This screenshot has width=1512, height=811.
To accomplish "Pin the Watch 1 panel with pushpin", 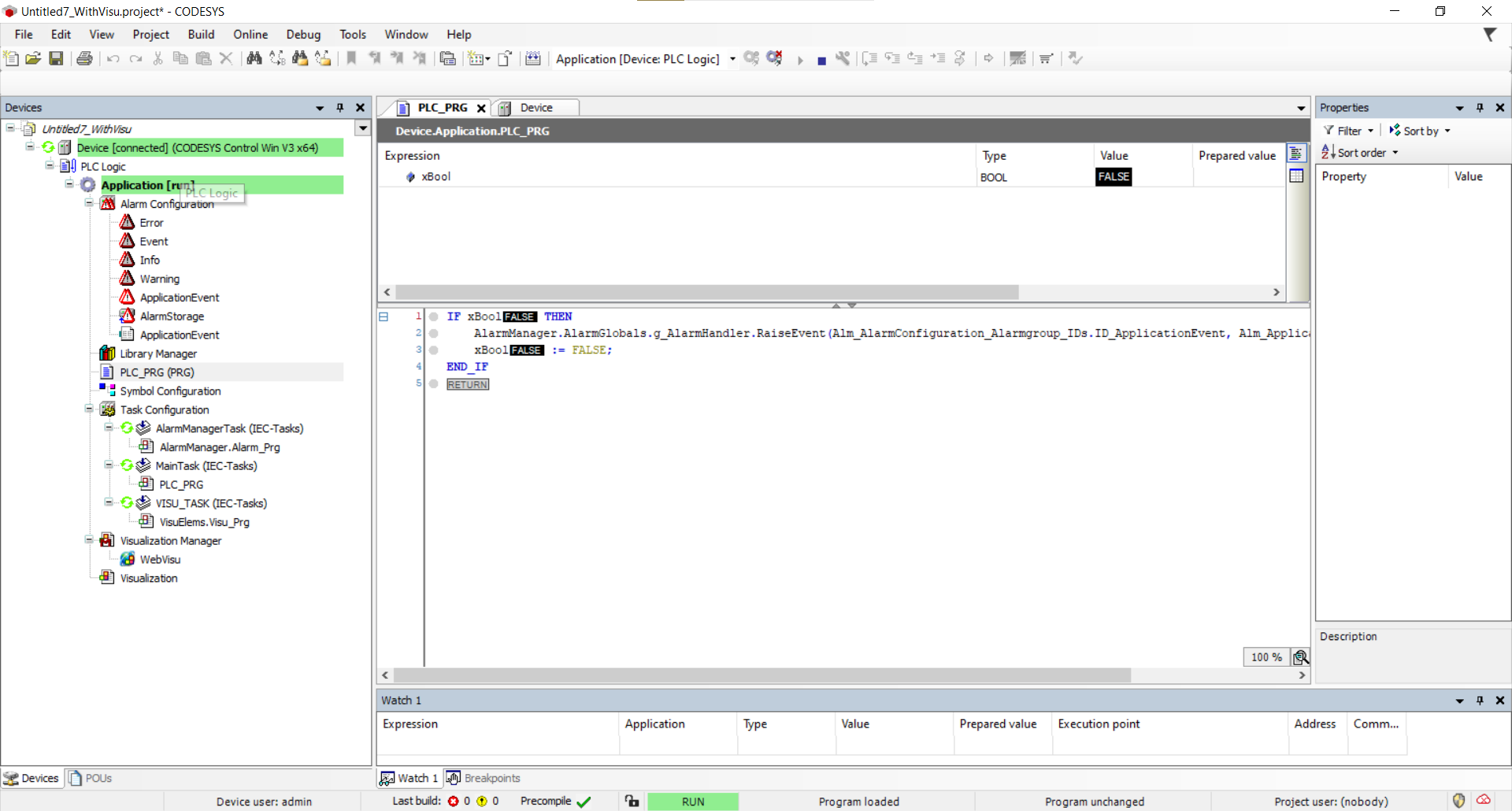I will pyautogui.click(x=1480, y=701).
